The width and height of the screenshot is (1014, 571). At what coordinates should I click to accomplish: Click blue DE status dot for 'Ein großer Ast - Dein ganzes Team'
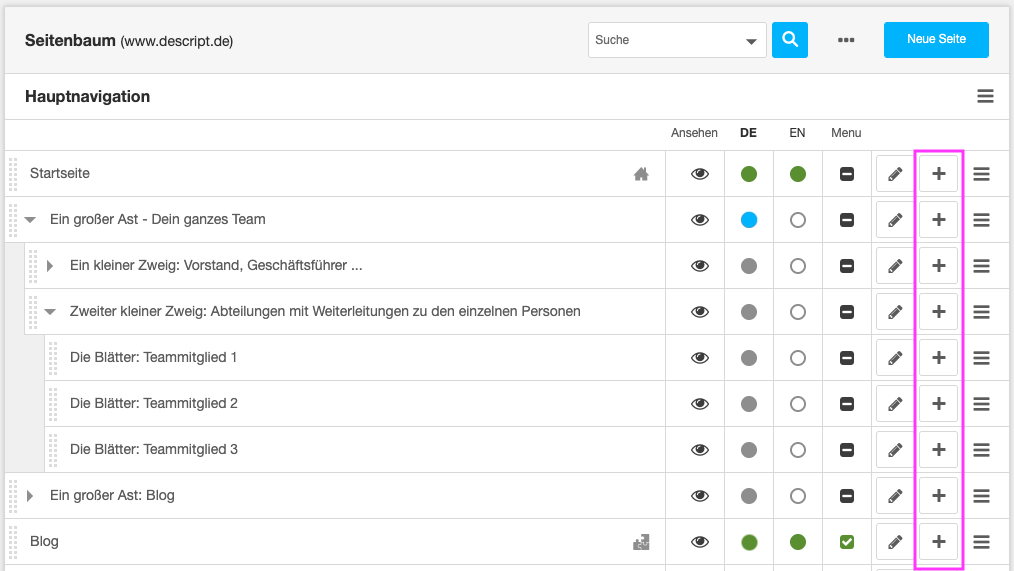point(748,220)
